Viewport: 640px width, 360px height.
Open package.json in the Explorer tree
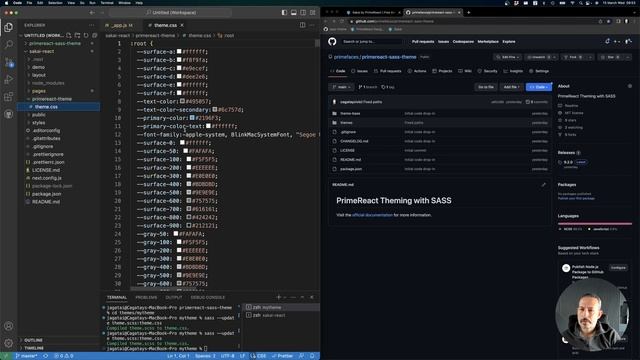pos(47,194)
